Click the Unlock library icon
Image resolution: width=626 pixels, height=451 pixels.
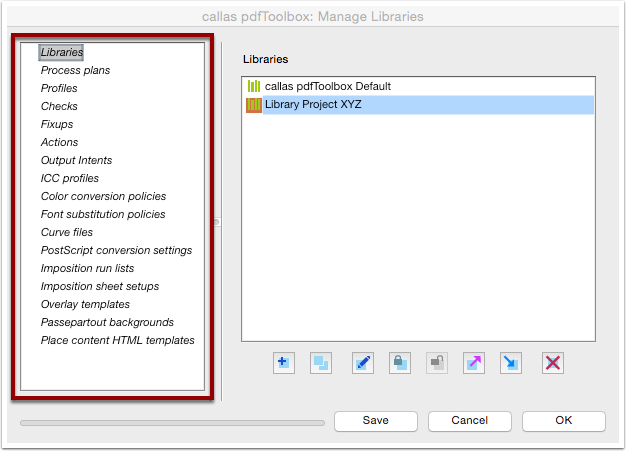(x=437, y=363)
